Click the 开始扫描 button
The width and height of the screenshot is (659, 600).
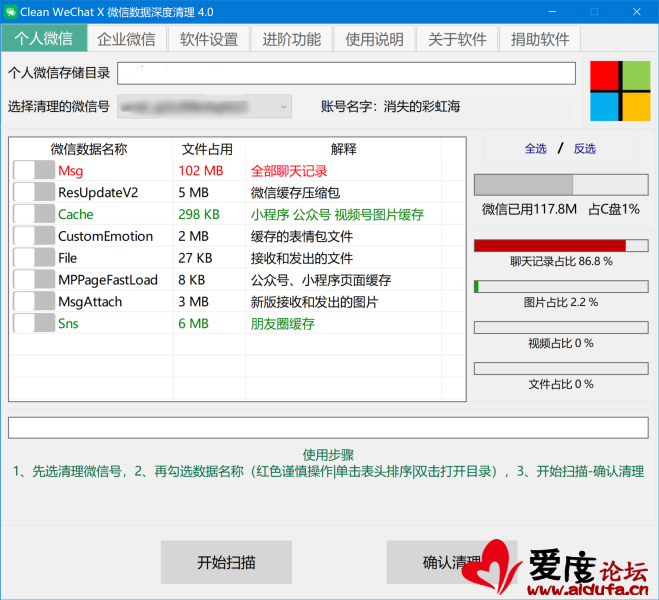pyautogui.click(x=226, y=562)
